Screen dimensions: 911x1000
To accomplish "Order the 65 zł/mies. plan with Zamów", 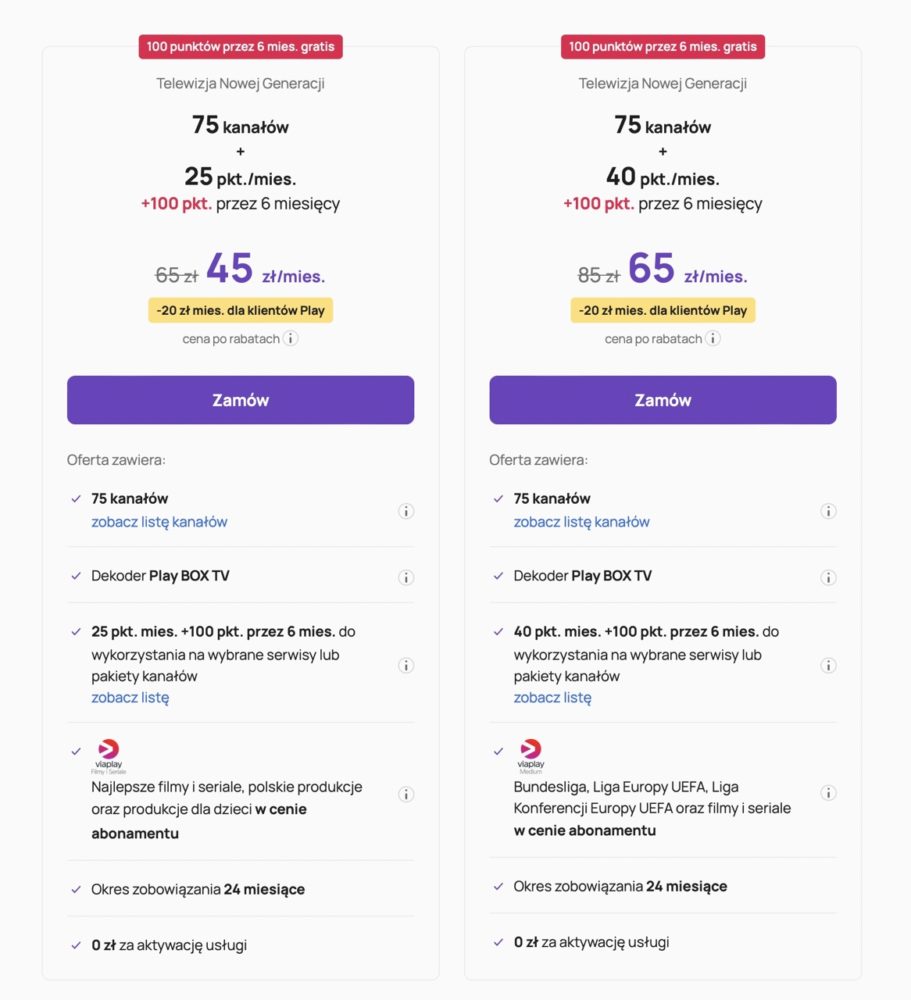I will pos(663,400).
